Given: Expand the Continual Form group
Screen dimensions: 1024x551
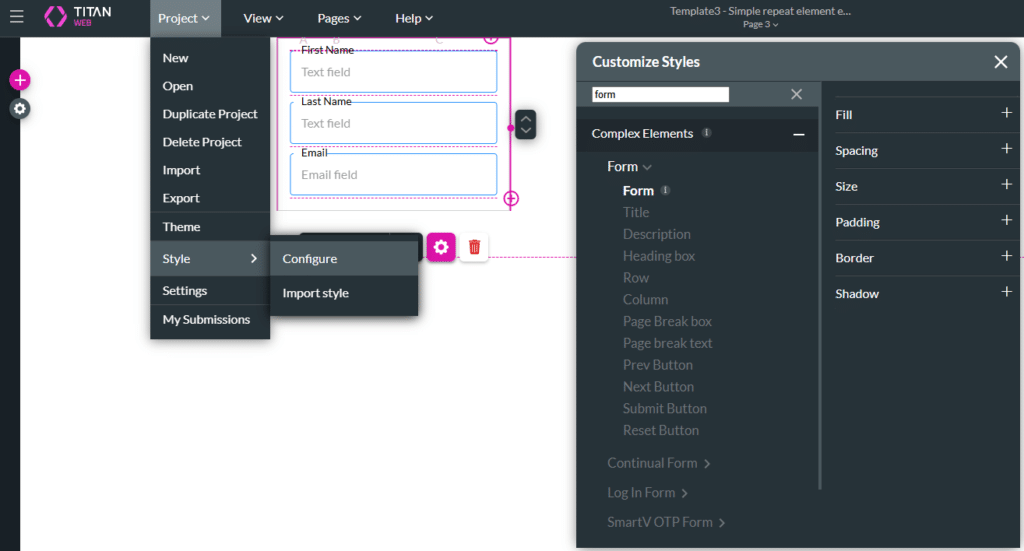Looking at the screenshot, I should point(659,463).
